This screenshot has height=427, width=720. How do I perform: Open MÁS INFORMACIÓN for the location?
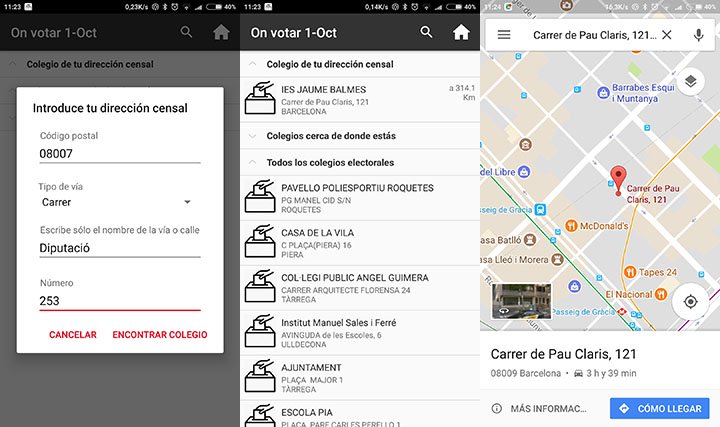click(540, 408)
